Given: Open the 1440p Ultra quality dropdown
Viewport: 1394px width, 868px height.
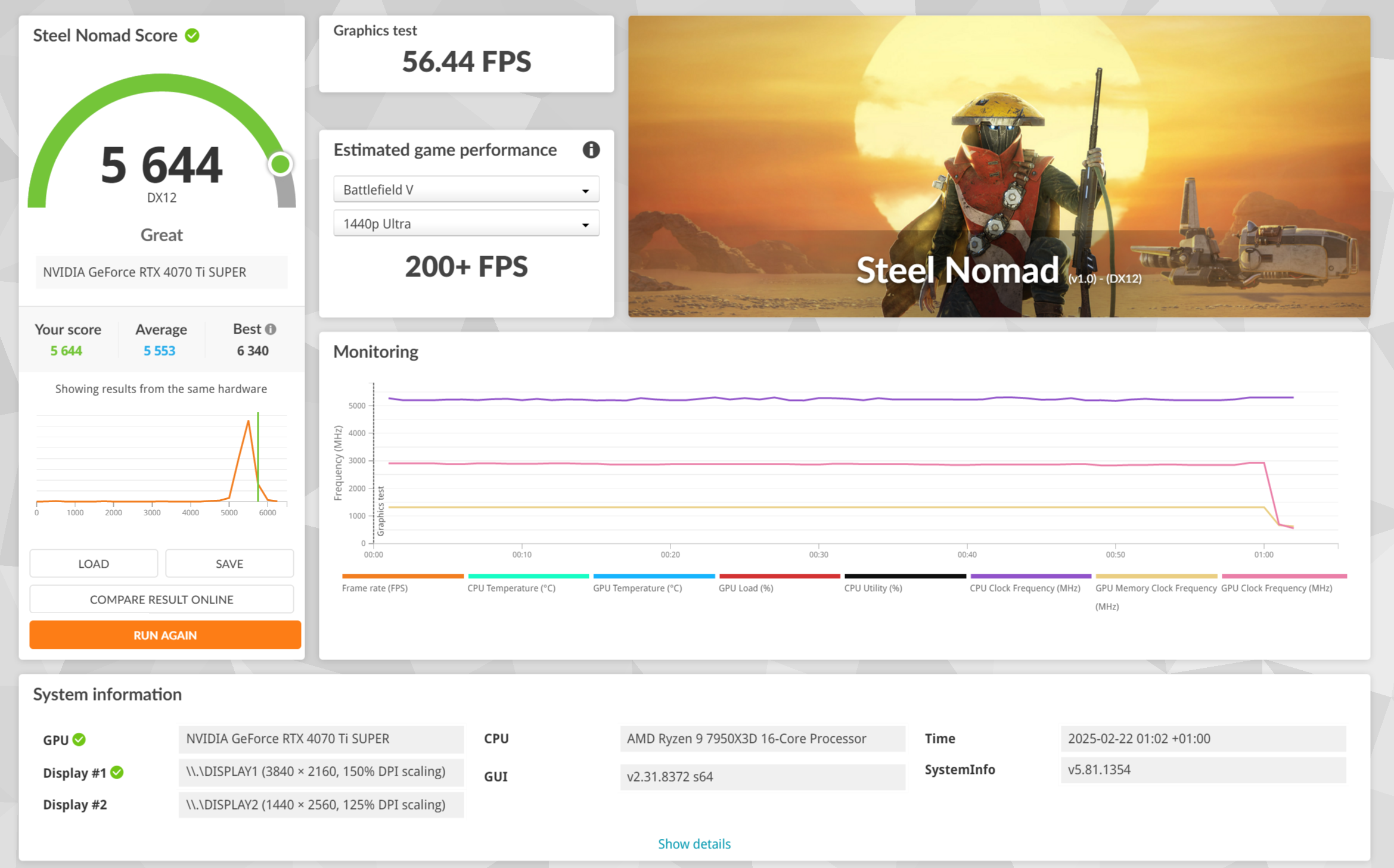Looking at the screenshot, I should pos(467,223).
